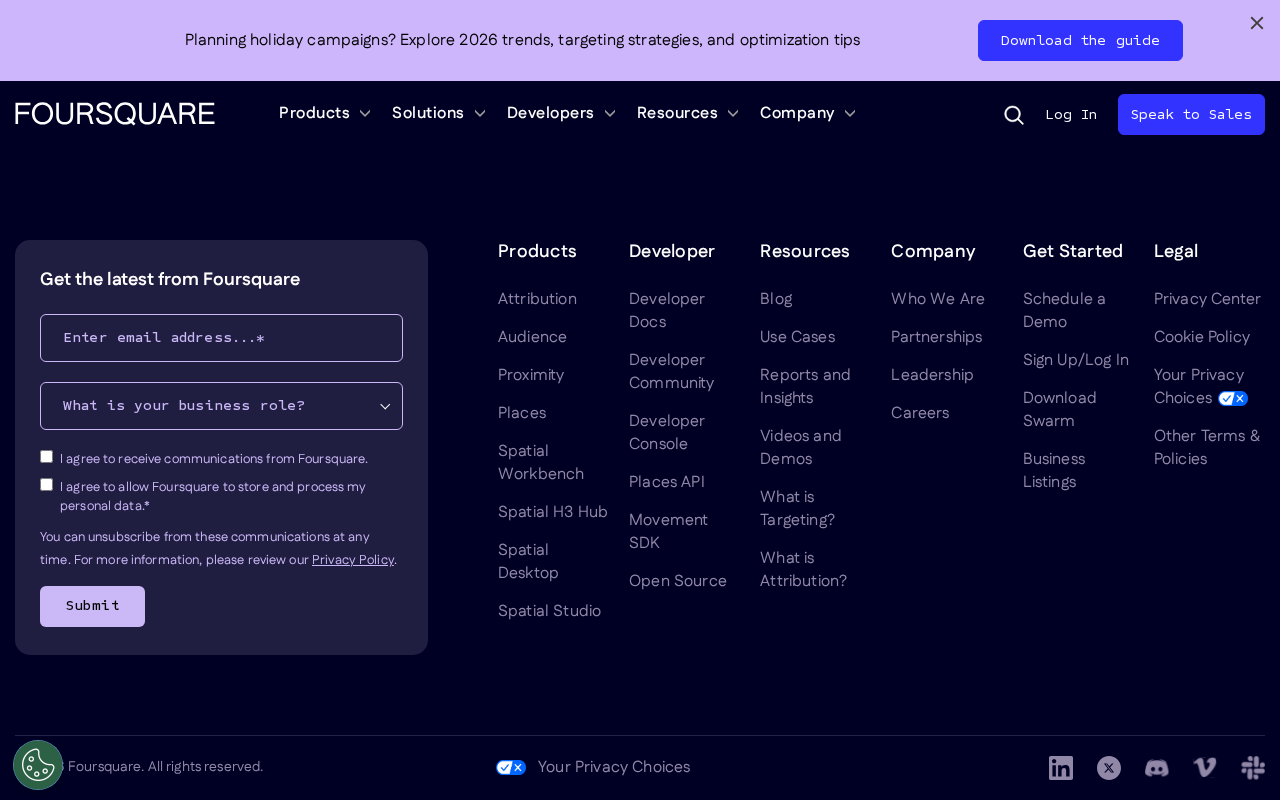Visit Foursquare LinkedIn page icon
This screenshot has width=1280, height=800.
1061,768
